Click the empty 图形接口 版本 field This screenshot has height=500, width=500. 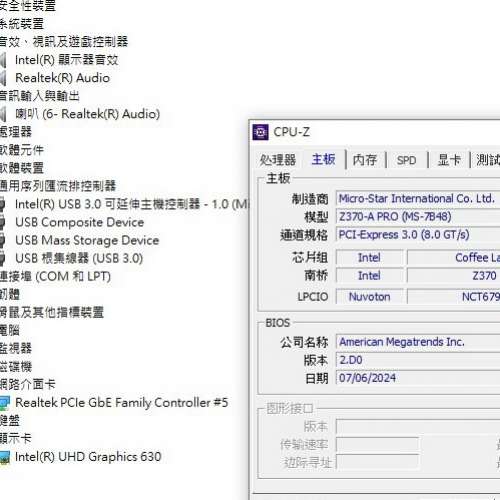pyautogui.click(x=418, y=426)
